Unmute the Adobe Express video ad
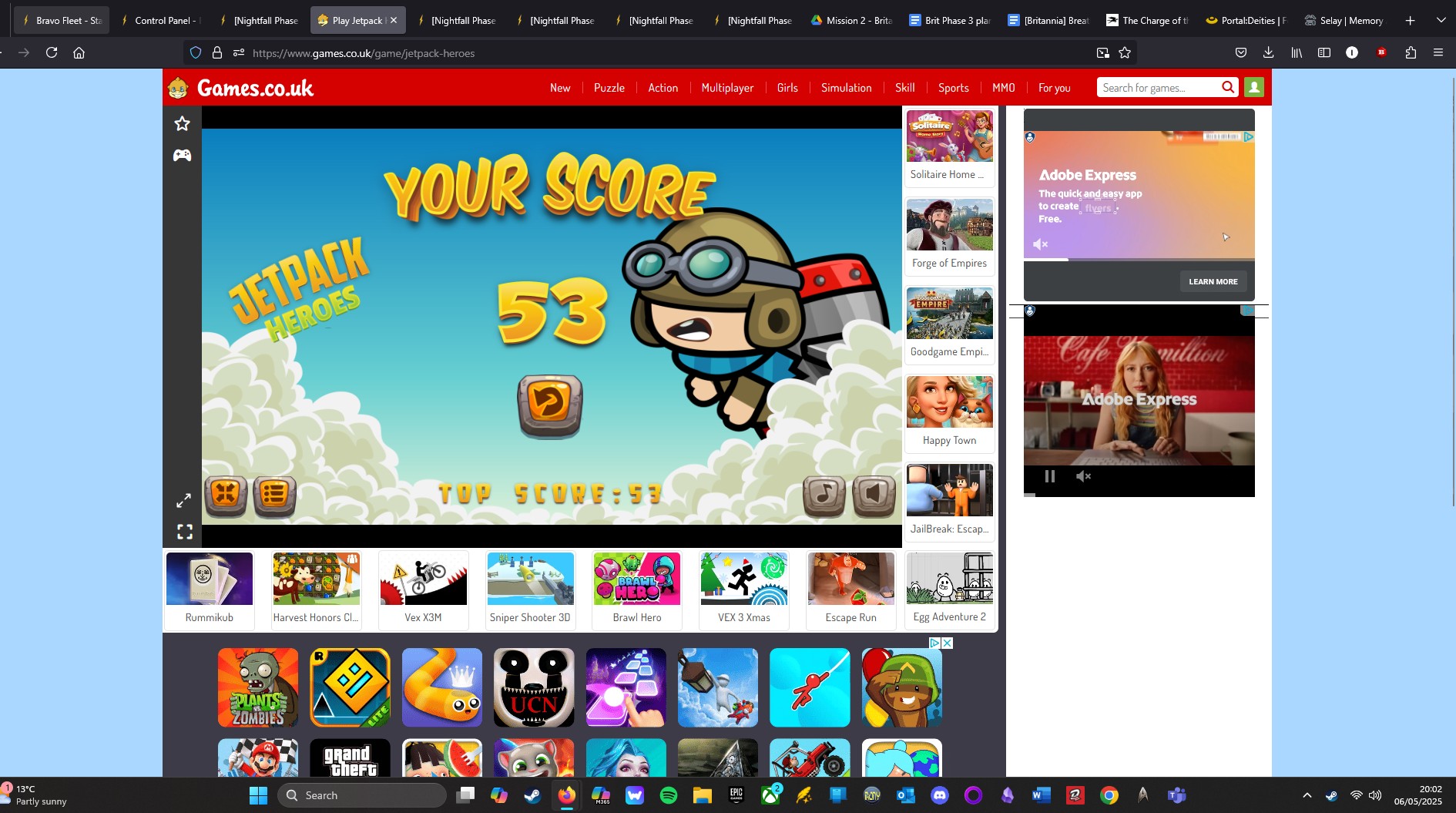1456x813 pixels. 1083,476
